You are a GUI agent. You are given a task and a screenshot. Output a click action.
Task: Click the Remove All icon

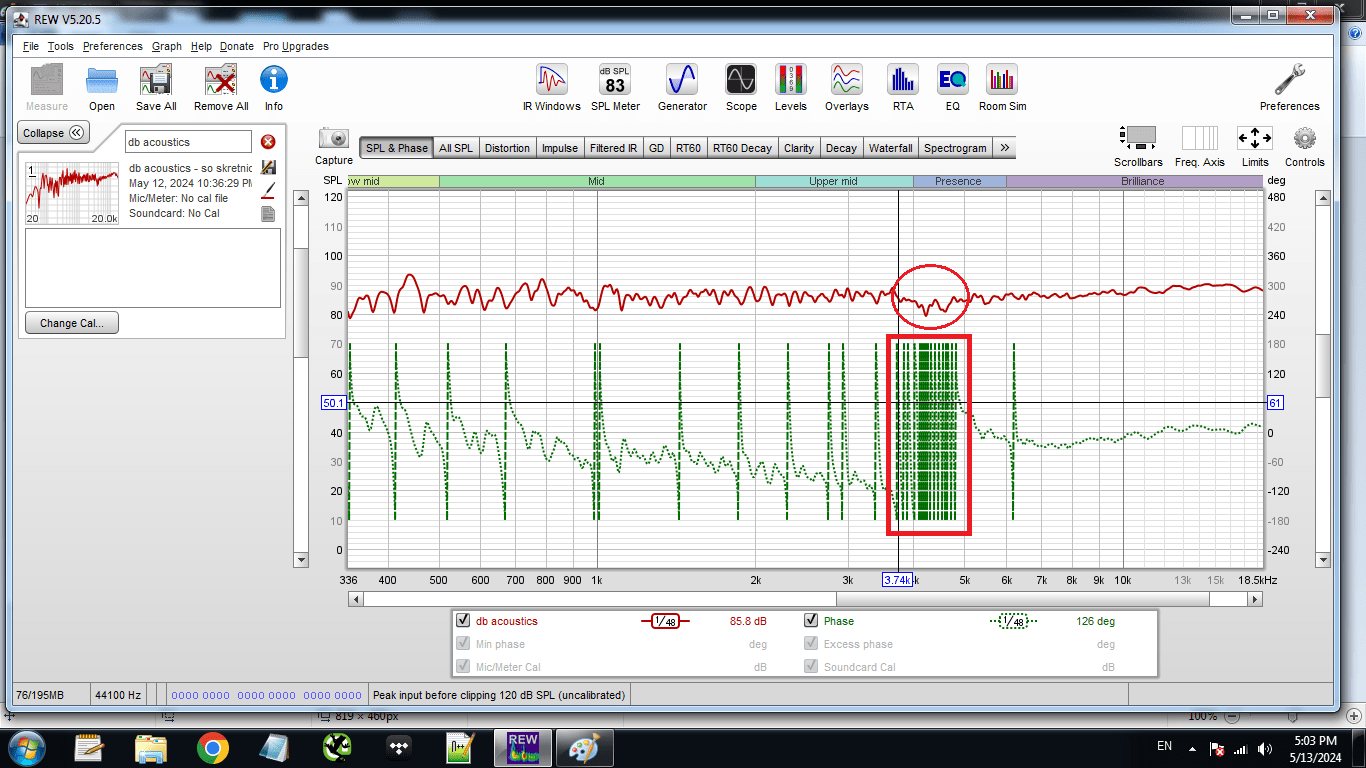pyautogui.click(x=221, y=88)
